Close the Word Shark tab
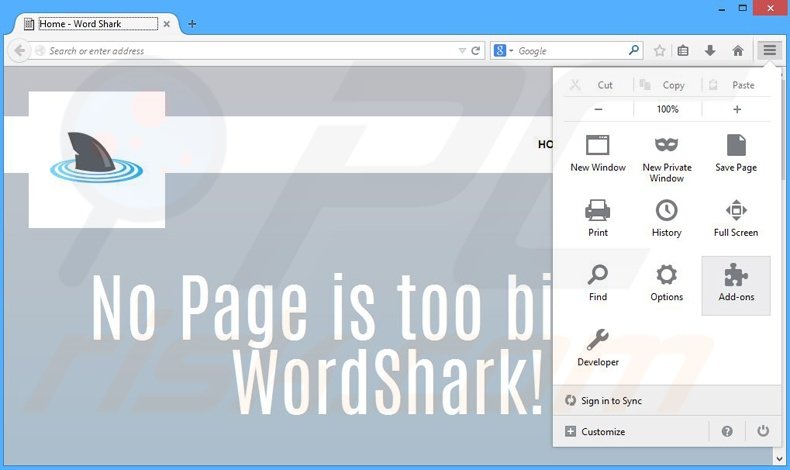The width and height of the screenshot is (790, 470). 166,24
